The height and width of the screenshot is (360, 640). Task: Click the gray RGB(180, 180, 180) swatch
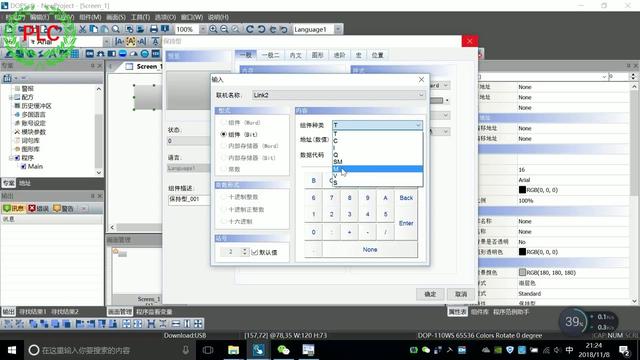coord(522,272)
